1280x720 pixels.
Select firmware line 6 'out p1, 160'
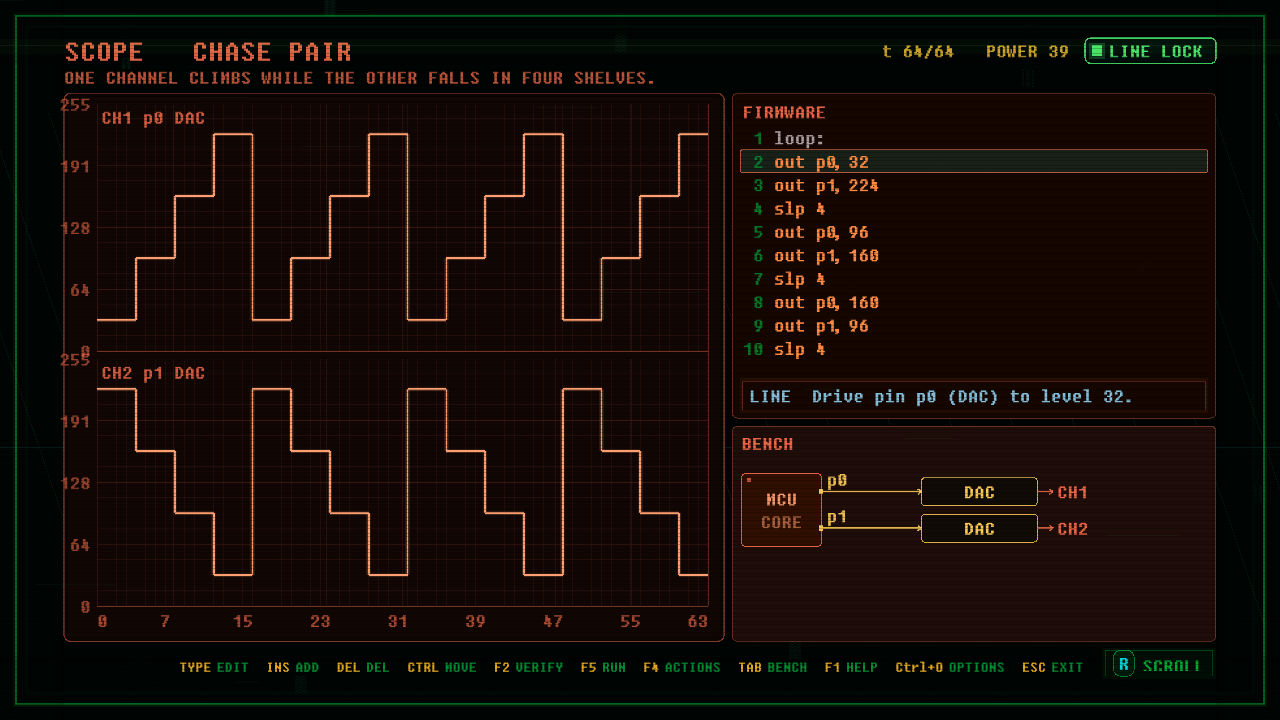click(974, 256)
